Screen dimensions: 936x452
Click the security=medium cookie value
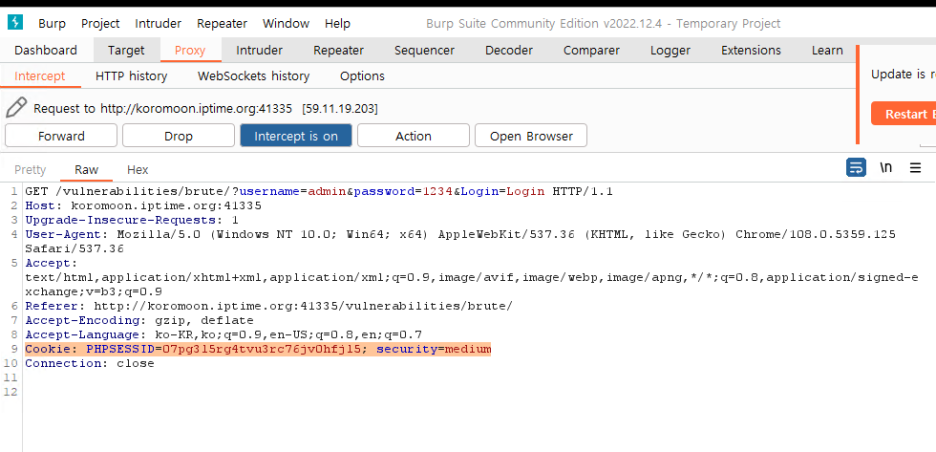pos(433,349)
